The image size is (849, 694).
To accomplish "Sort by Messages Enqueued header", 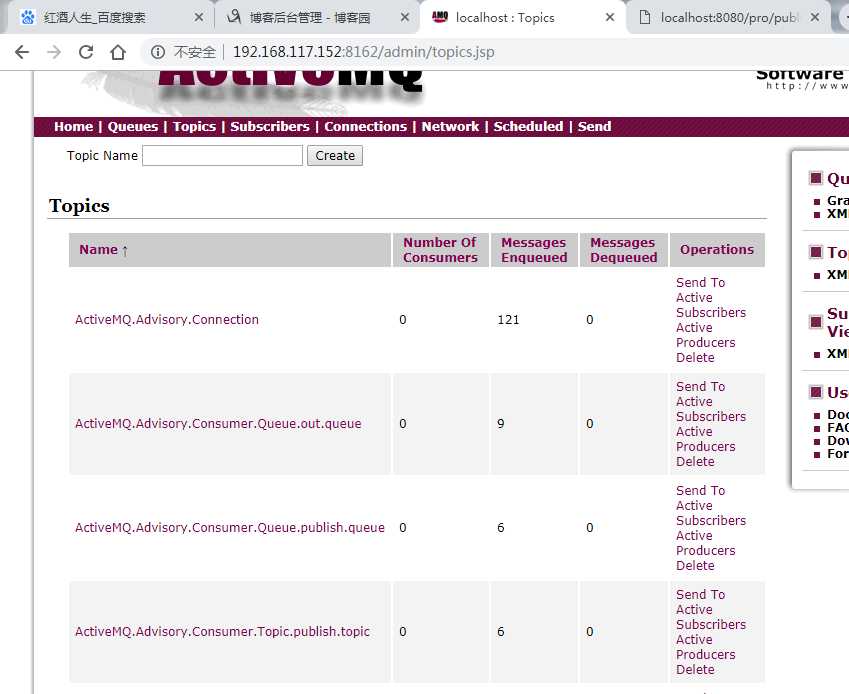I will 534,250.
